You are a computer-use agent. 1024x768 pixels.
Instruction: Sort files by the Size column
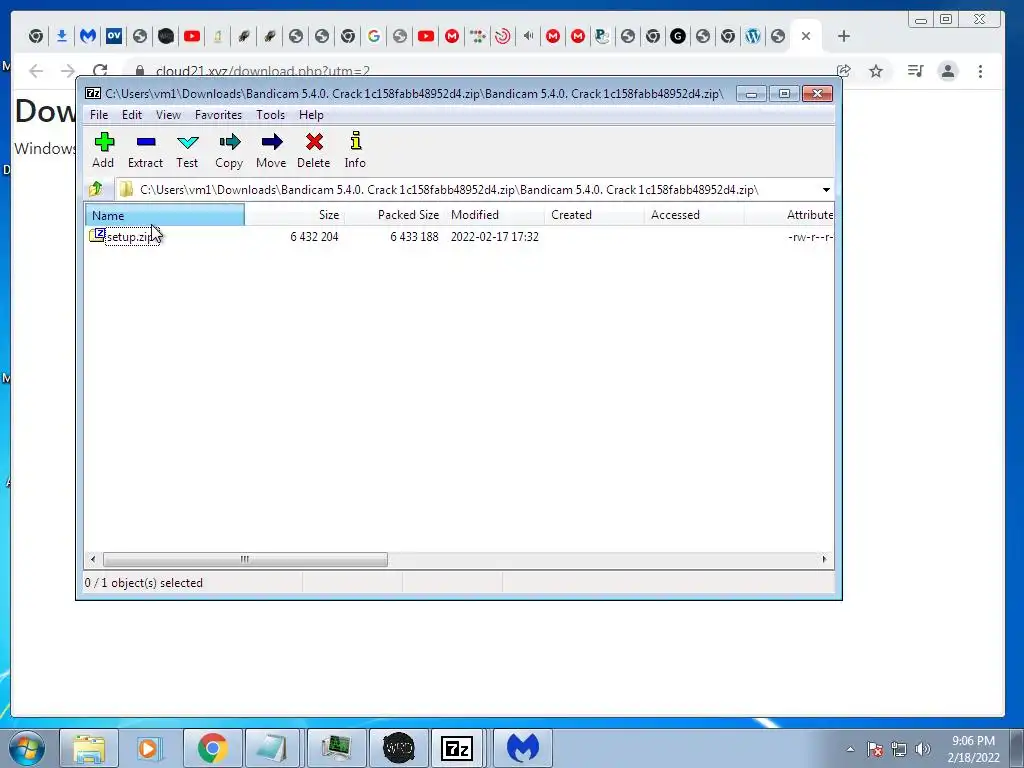(295, 215)
